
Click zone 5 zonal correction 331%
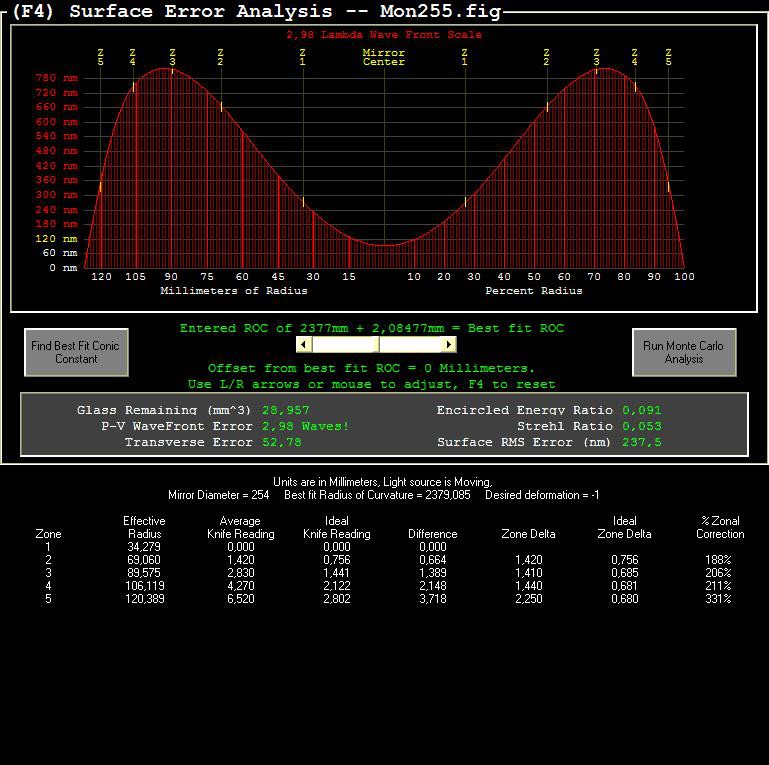point(718,599)
